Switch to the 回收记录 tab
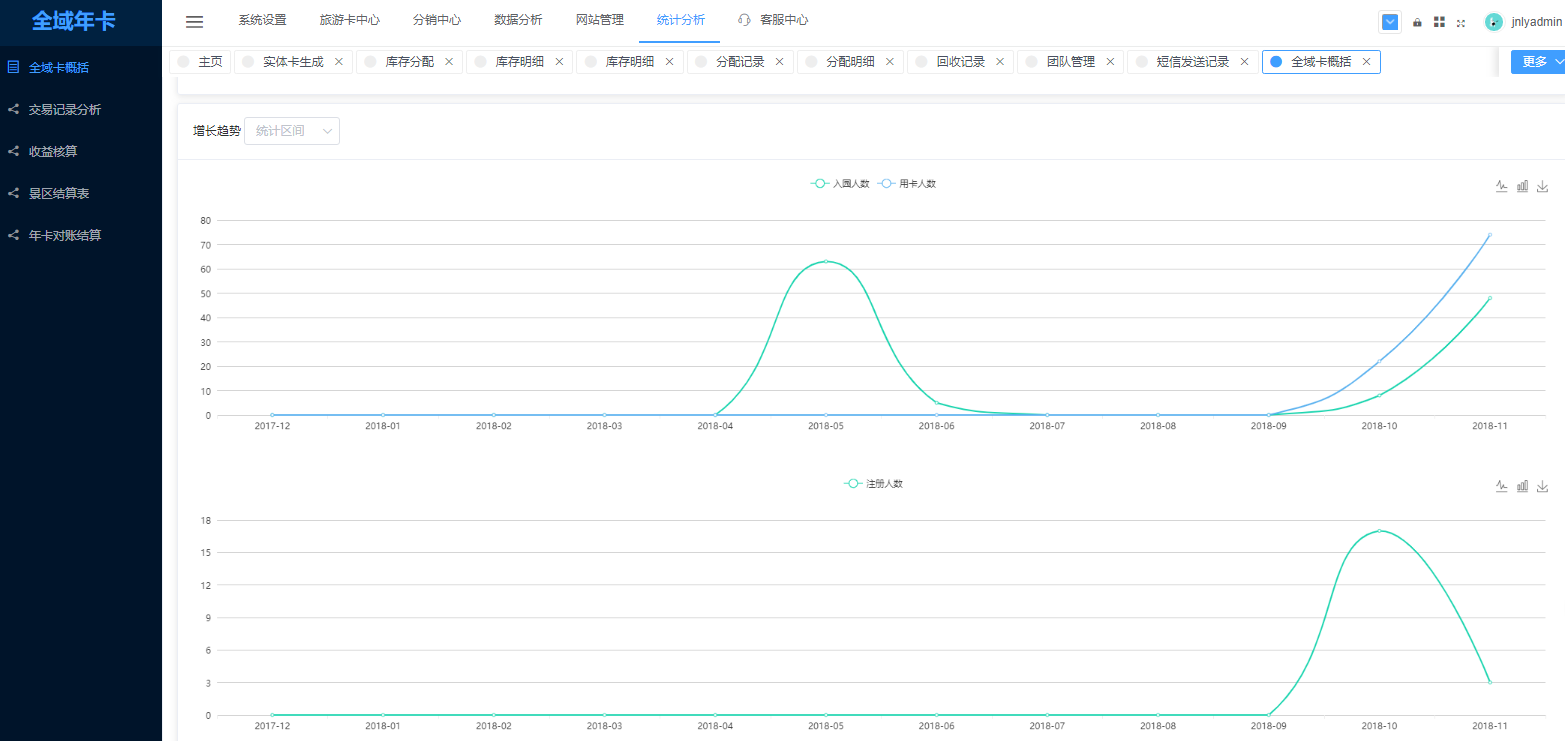1565x741 pixels. [960, 62]
